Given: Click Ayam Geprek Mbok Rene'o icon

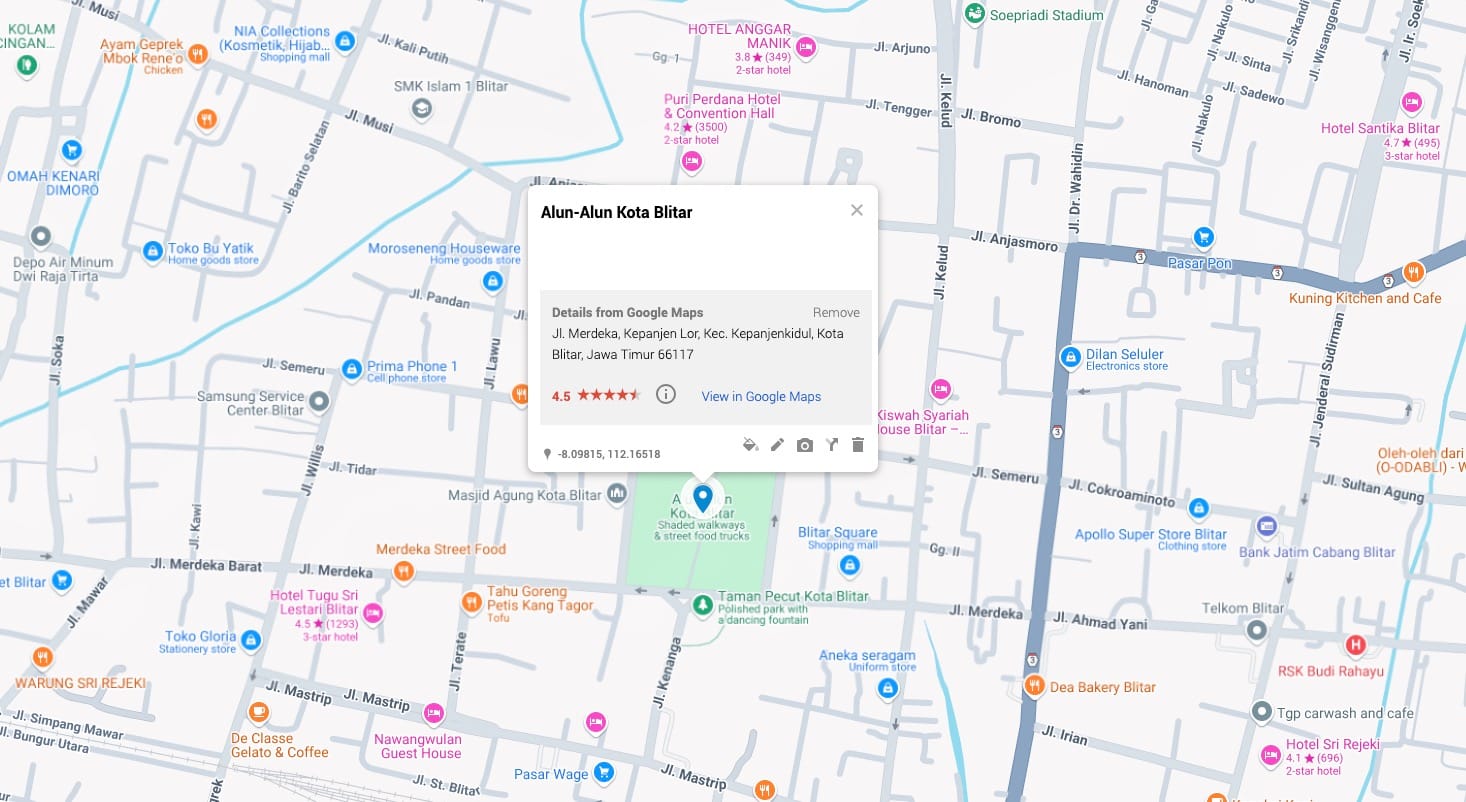Looking at the screenshot, I should 198,54.
